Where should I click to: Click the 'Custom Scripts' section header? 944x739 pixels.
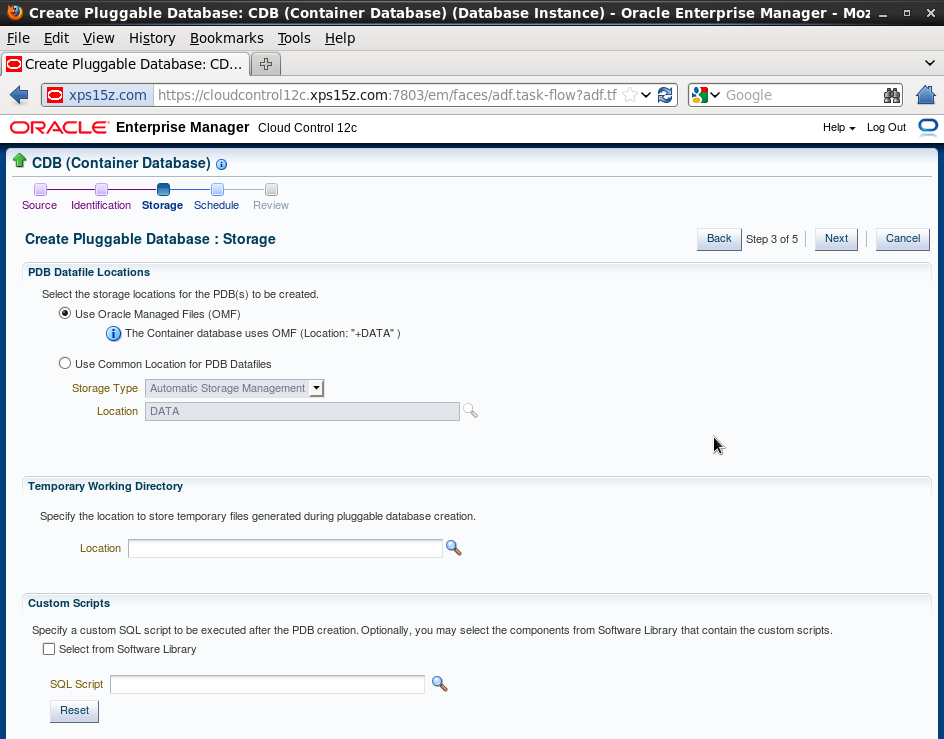69,603
